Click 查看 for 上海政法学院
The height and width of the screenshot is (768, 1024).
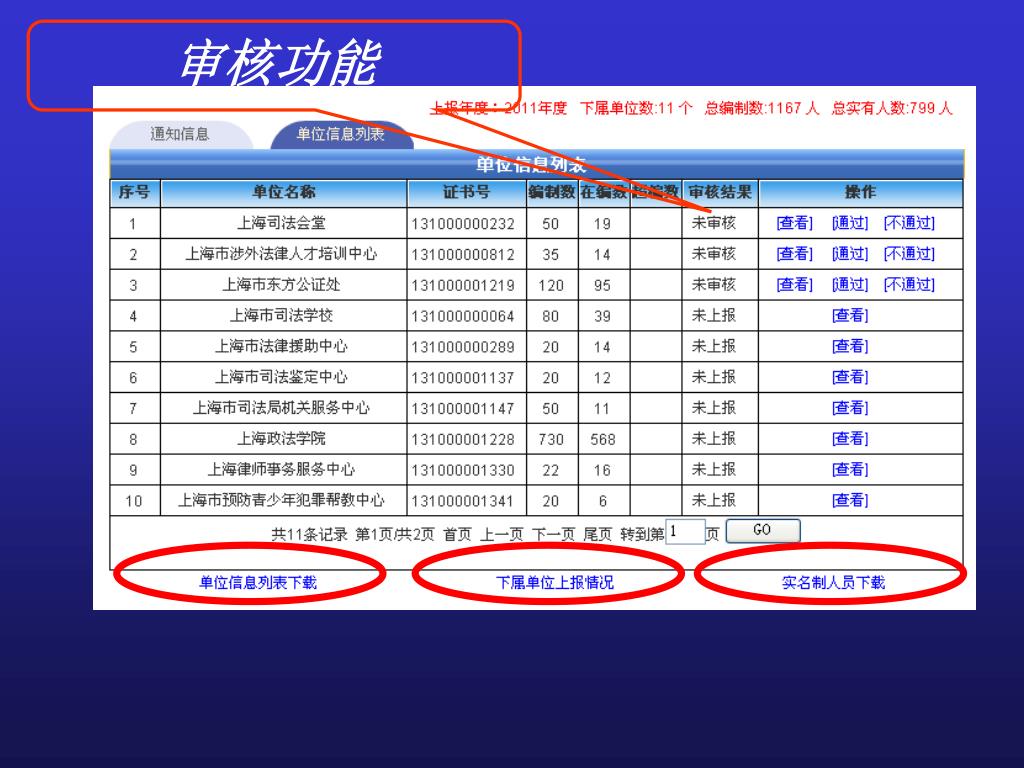click(850, 438)
